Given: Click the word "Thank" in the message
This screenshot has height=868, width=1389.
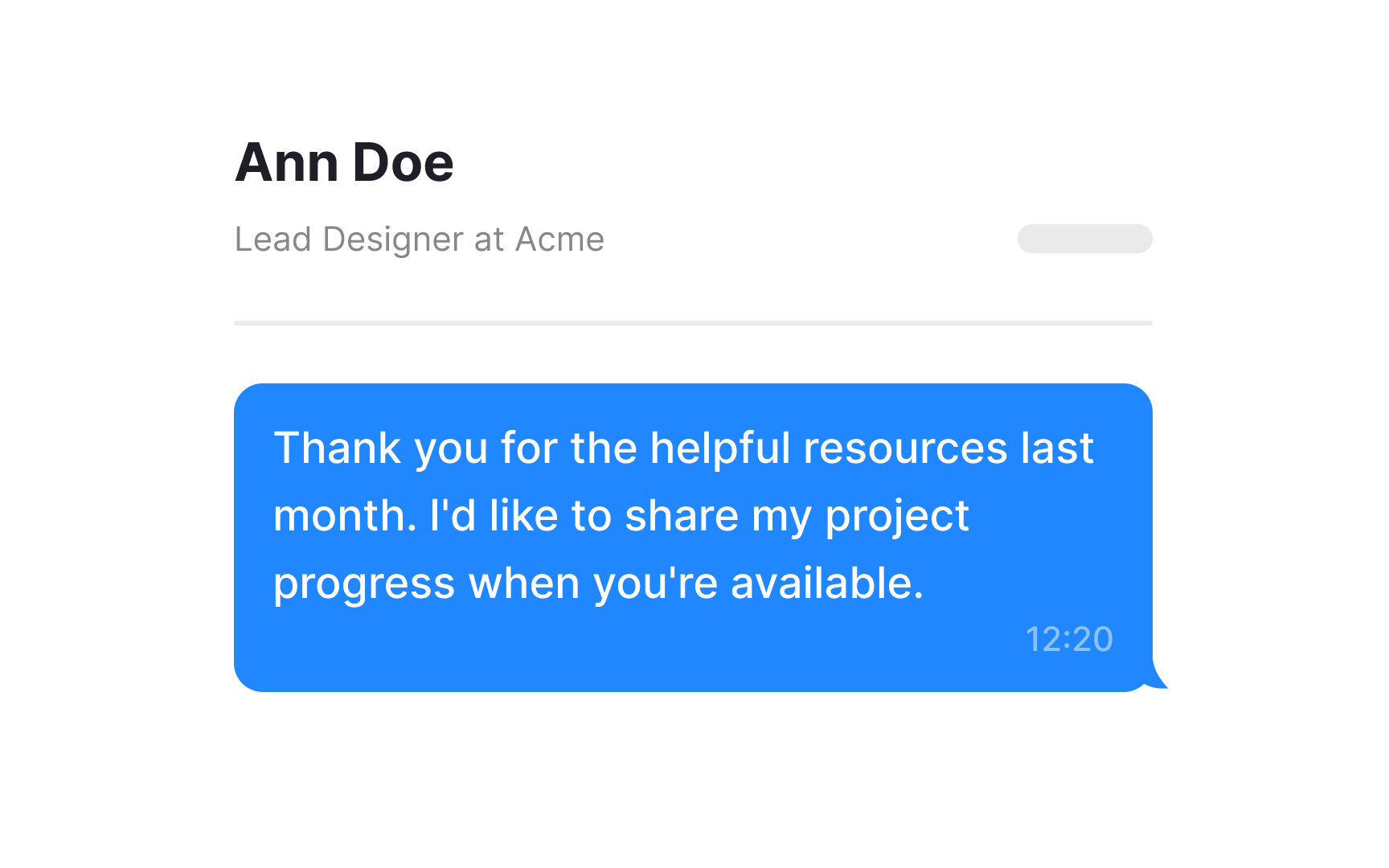Looking at the screenshot, I should (337, 448).
